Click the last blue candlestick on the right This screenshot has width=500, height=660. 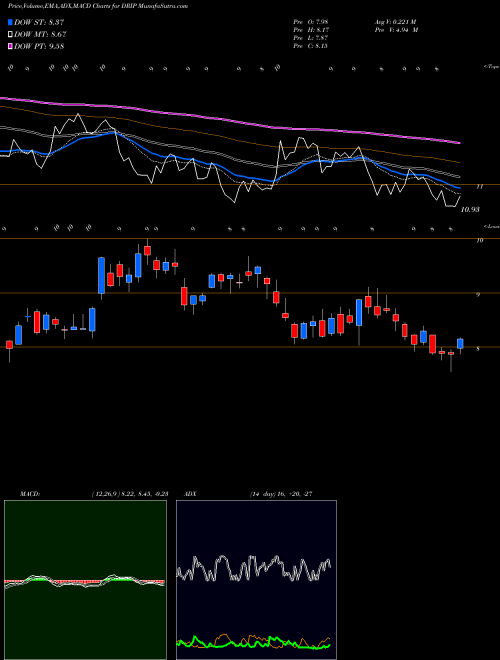pos(460,343)
